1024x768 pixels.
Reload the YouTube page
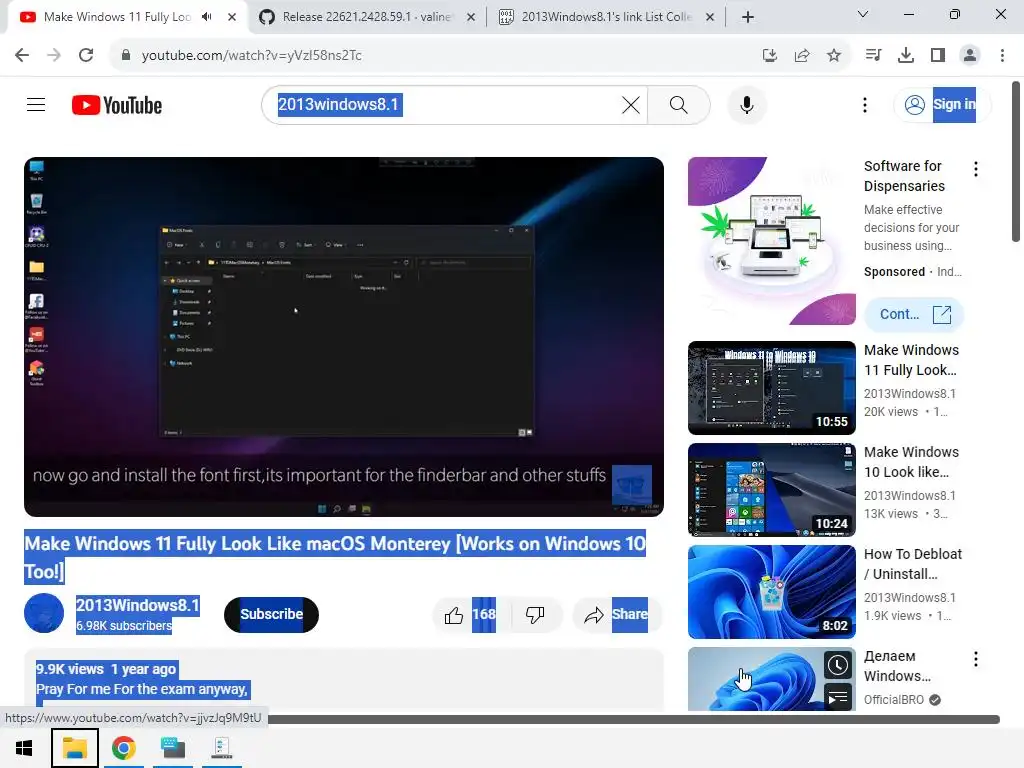click(86, 55)
